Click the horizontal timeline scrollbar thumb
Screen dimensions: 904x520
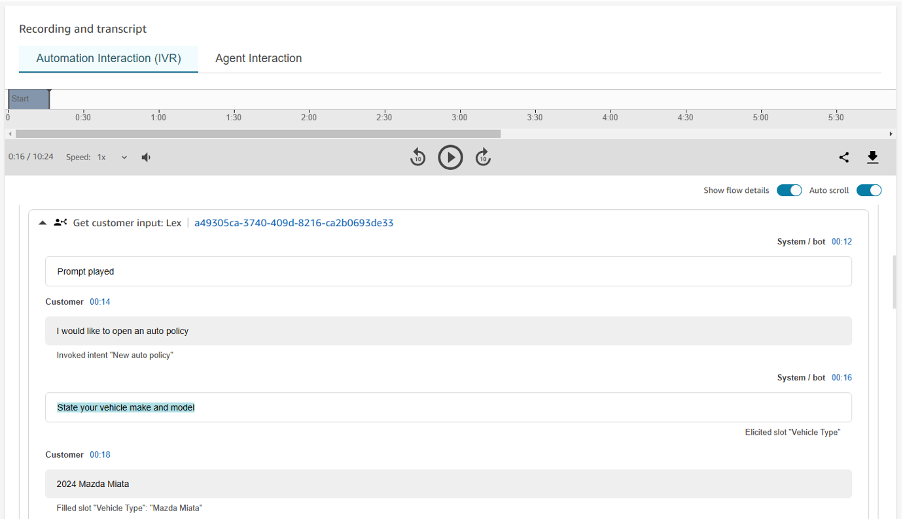[x=258, y=134]
